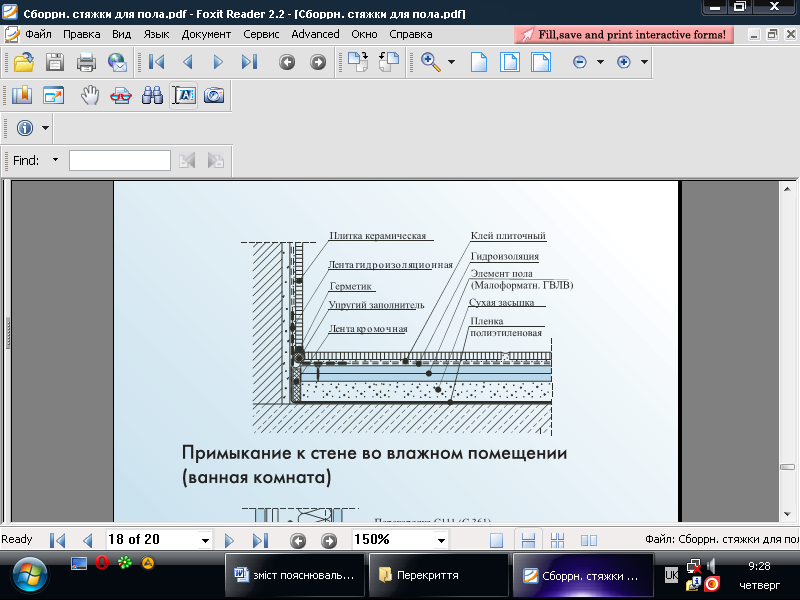Viewport: 800px width, 600px height.
Task: Click the vertical scrollbar down arrow
Action: coord(787,514)
